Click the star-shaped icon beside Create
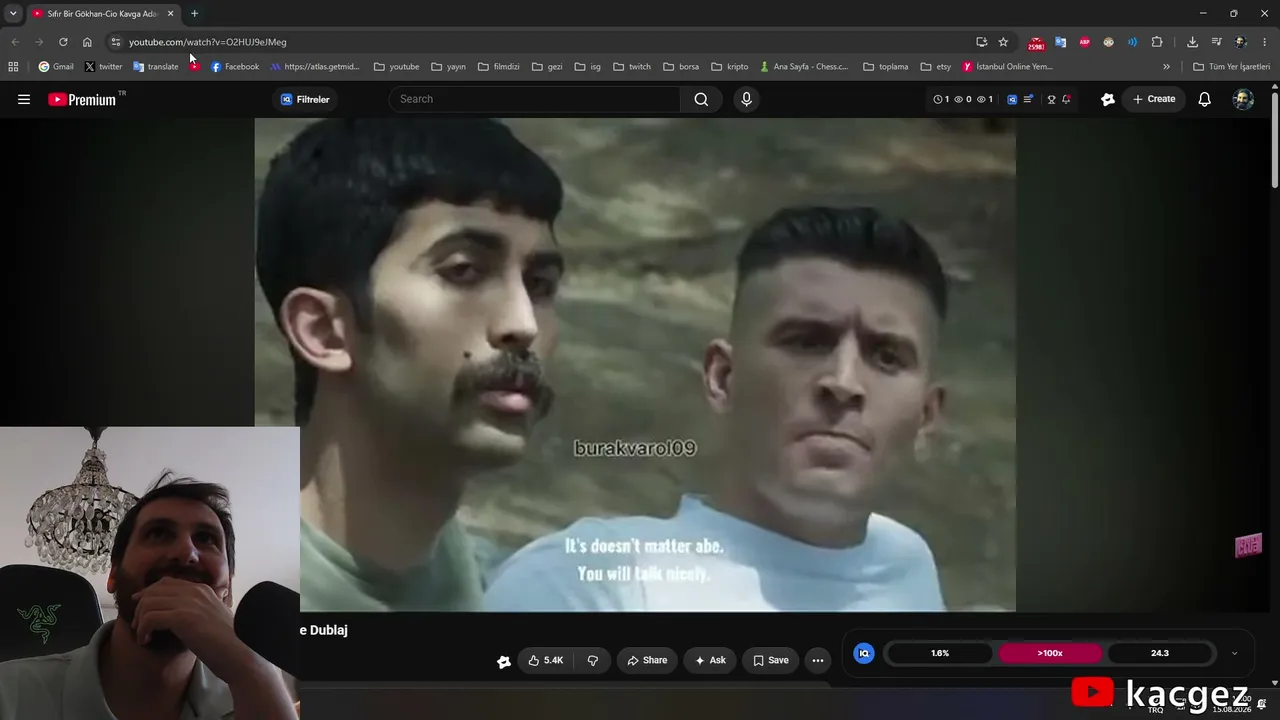 point(1108,99)
